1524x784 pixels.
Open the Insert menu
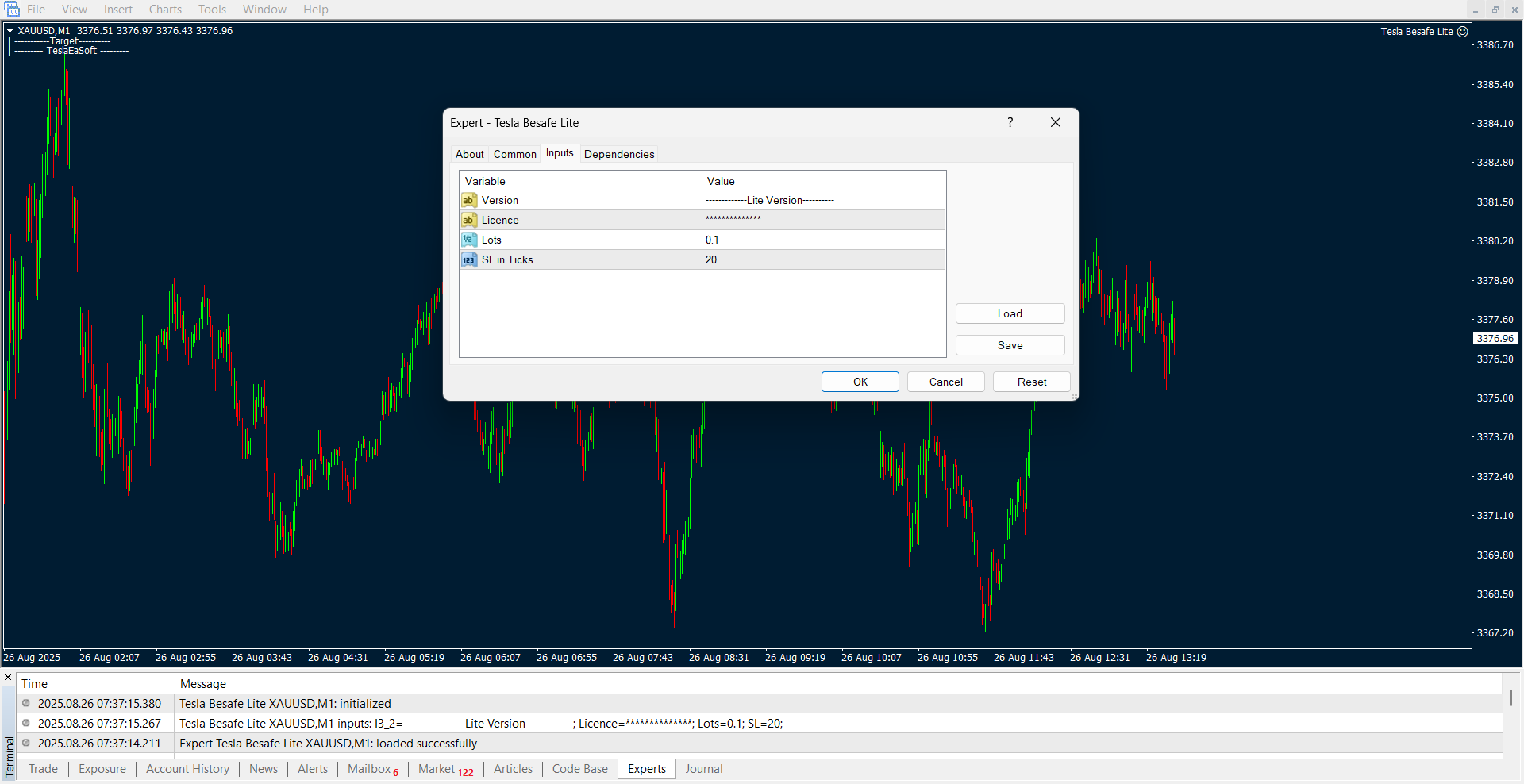click(118, 10)
